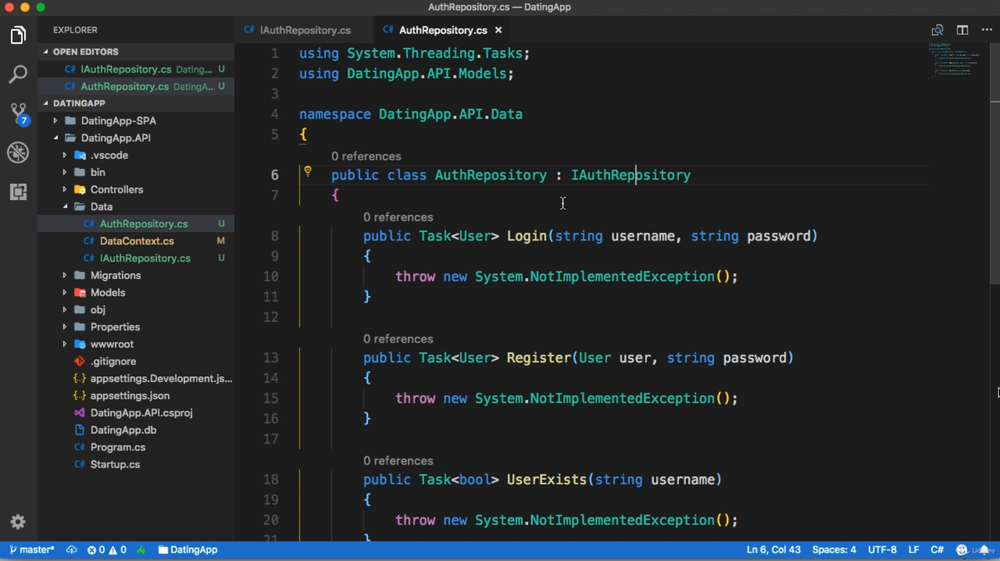Change the UTF-8 encoding in status bar

click(x=882, y=550)
